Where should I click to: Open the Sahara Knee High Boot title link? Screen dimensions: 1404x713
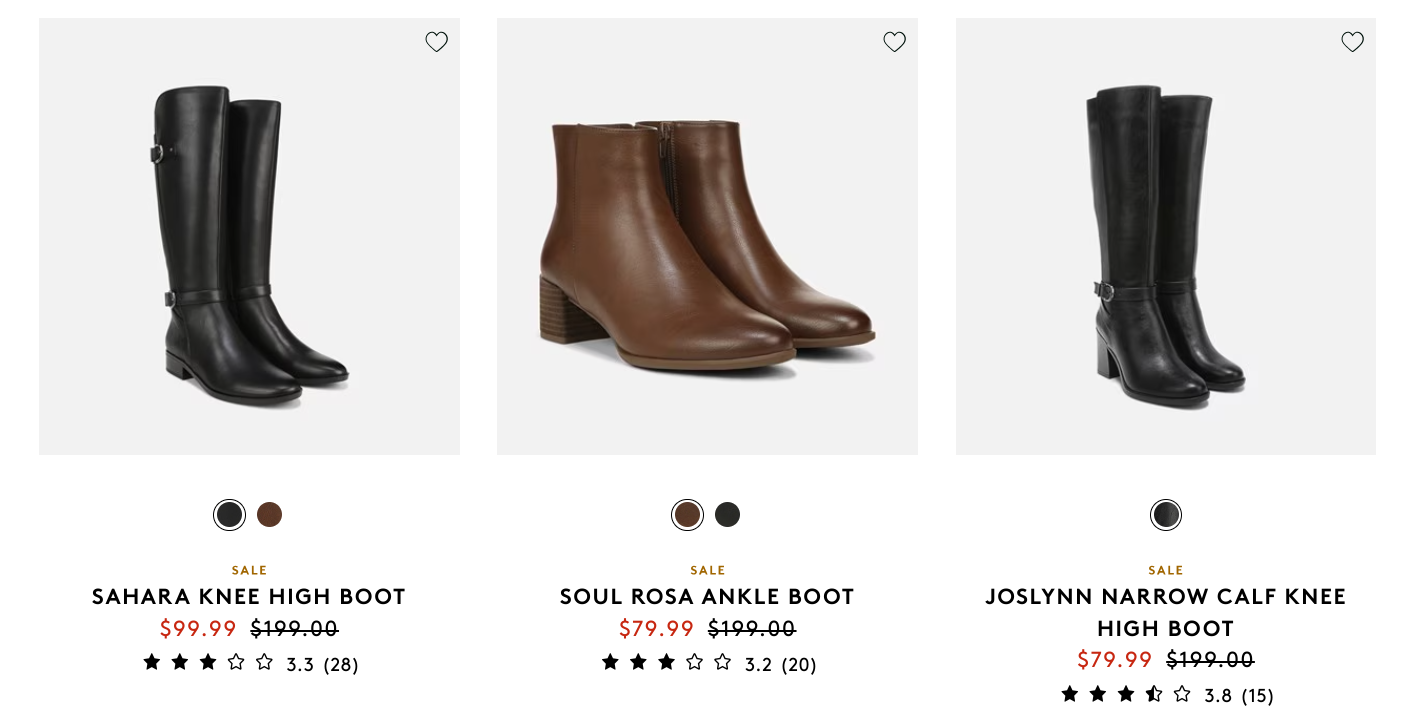click(249, 597)
